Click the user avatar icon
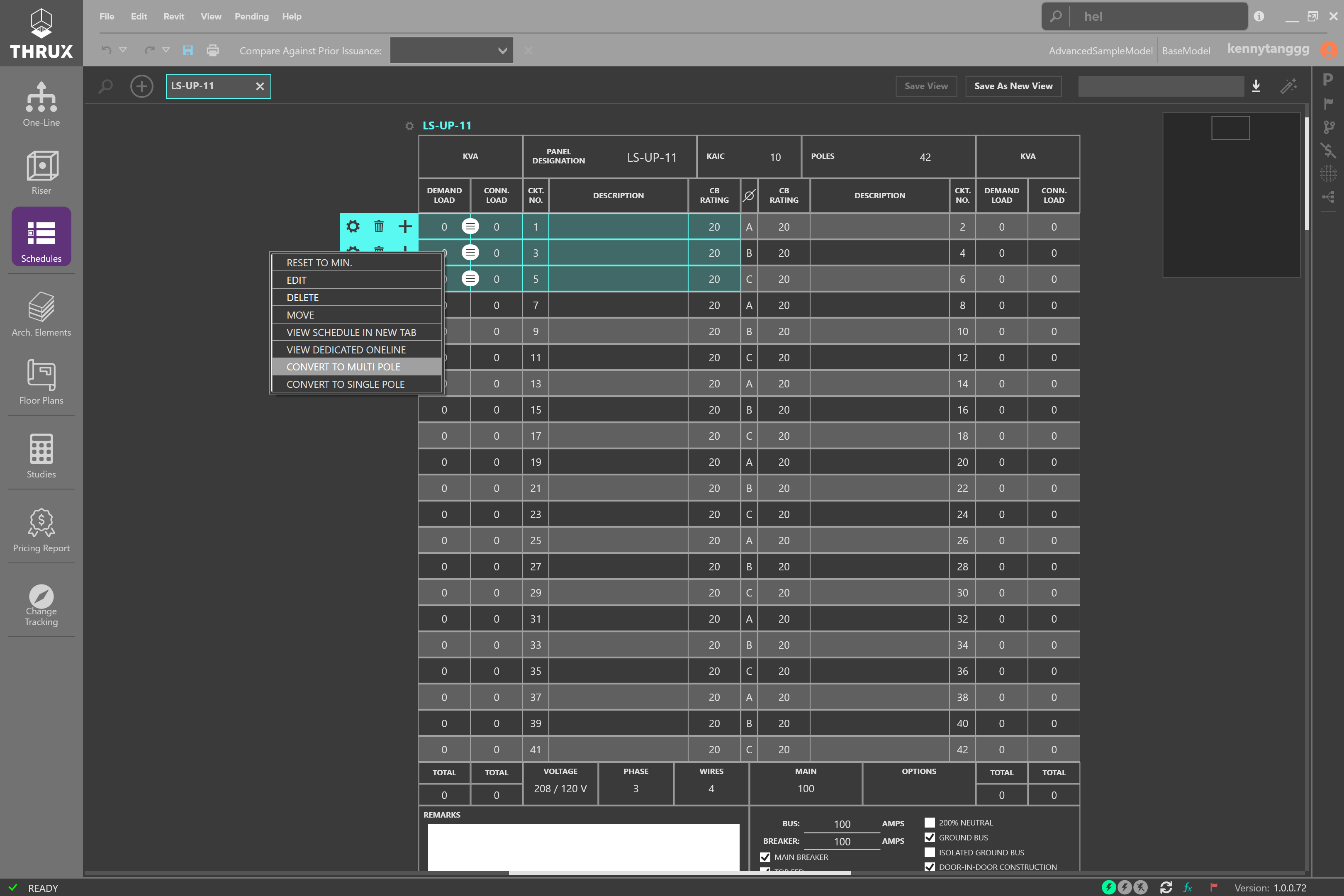The height and width of the screenshot is (896, 1344). [x=1329, y=50]
